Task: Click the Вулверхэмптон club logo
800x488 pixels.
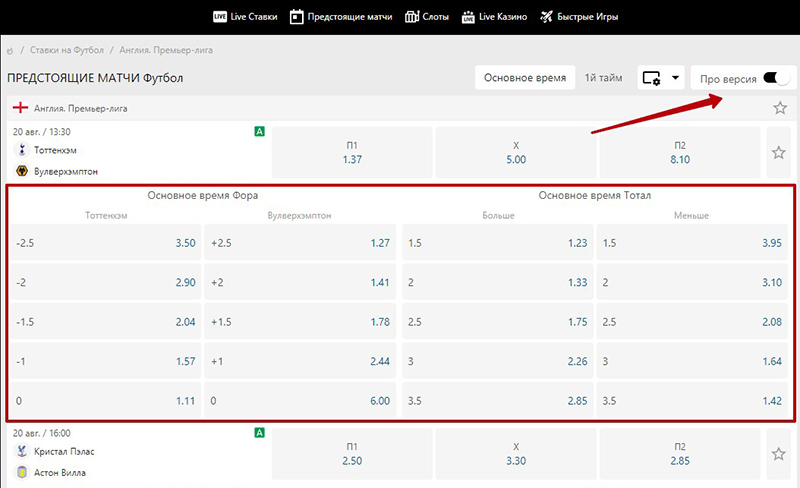Action: 21,171
